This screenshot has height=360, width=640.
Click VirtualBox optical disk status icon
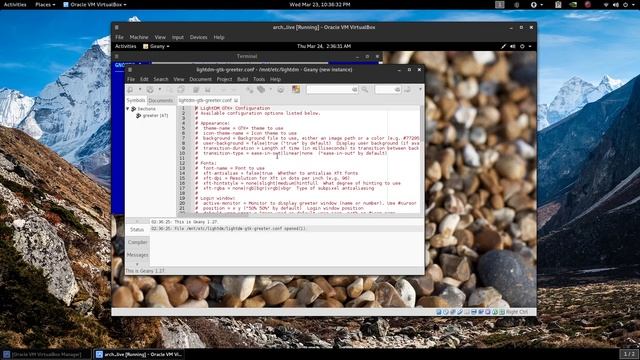click(446, 312)
